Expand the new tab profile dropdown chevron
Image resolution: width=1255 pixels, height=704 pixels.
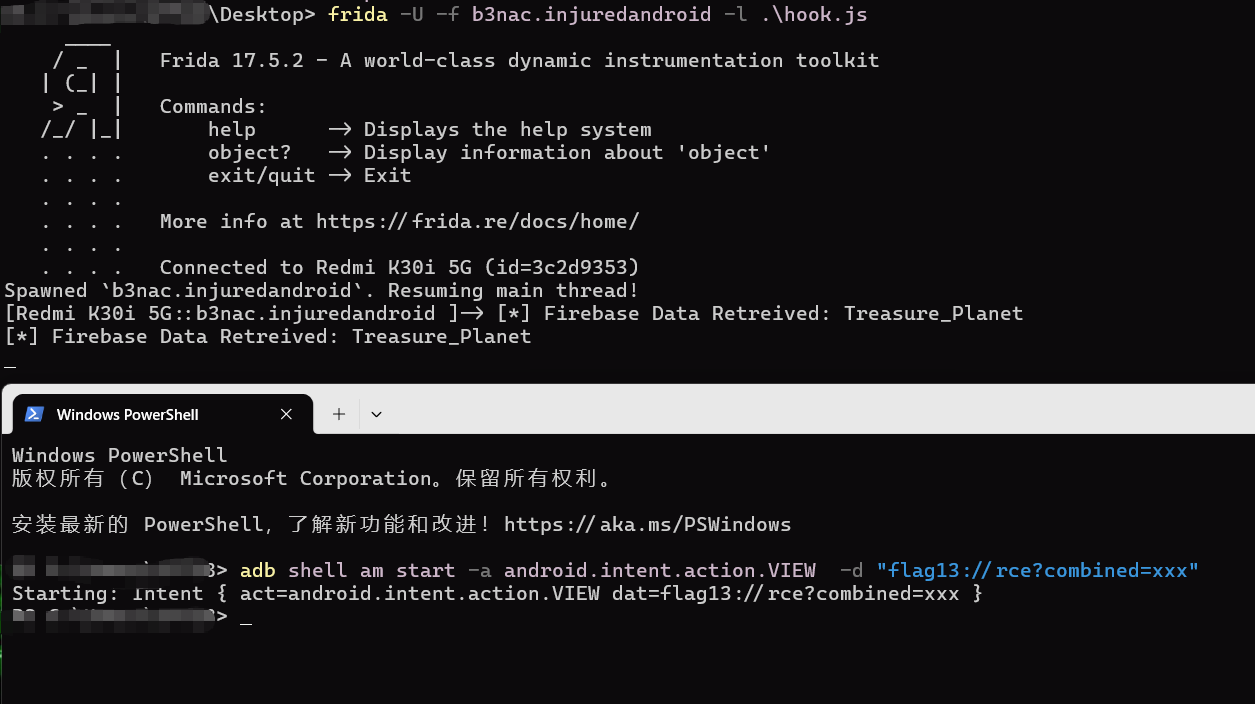point(376,414)
